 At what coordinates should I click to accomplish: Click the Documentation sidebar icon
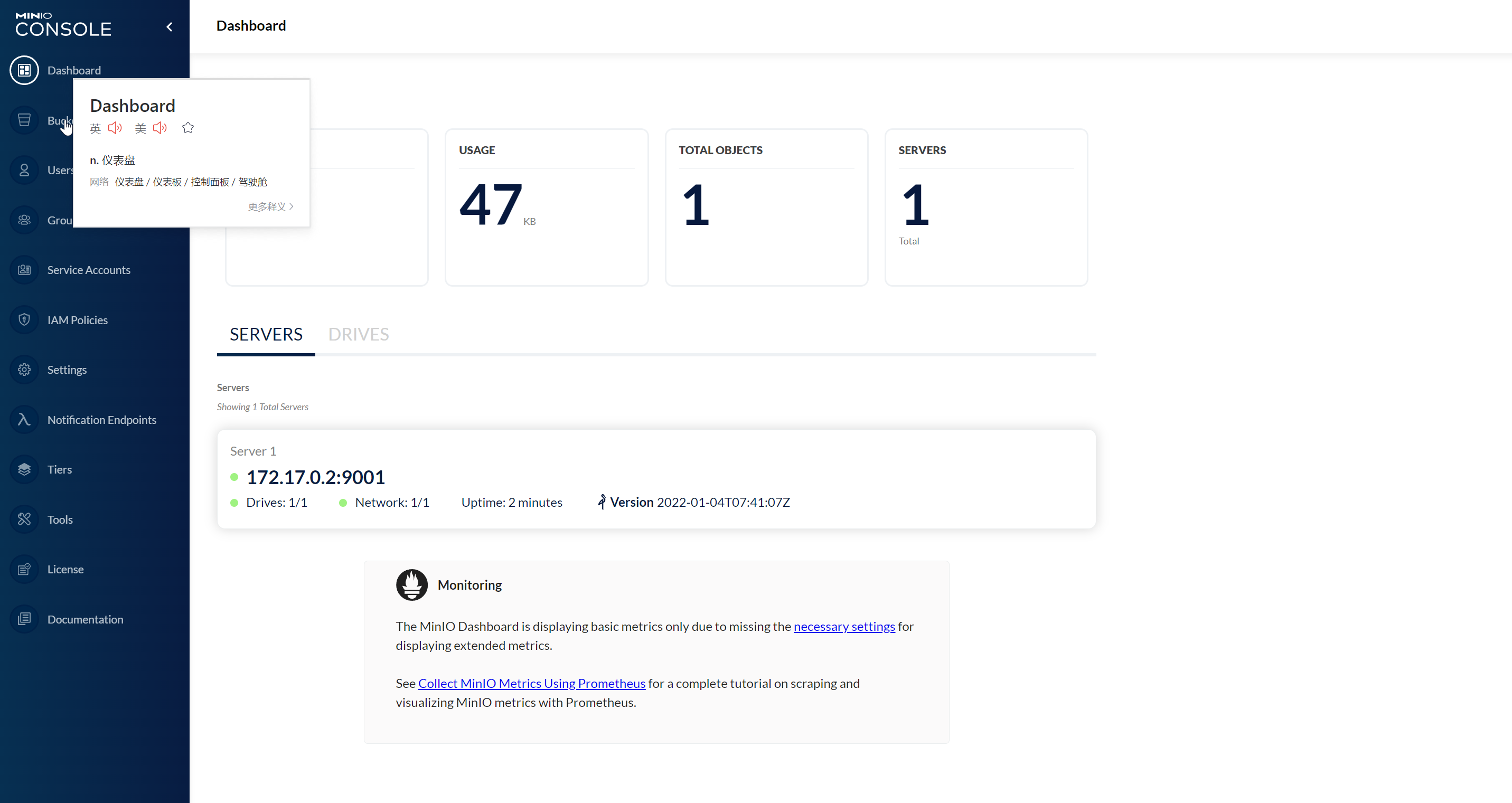pyautogui.click(x=24, y=619)
